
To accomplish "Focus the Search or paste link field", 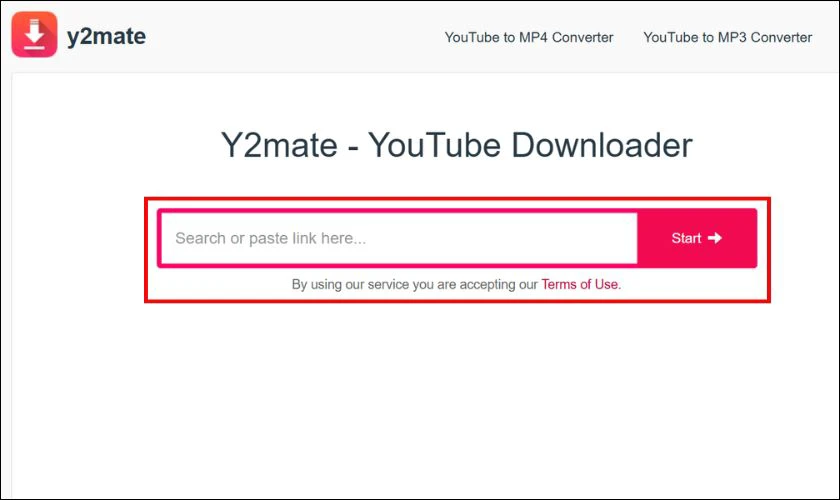I will (399, 238).
